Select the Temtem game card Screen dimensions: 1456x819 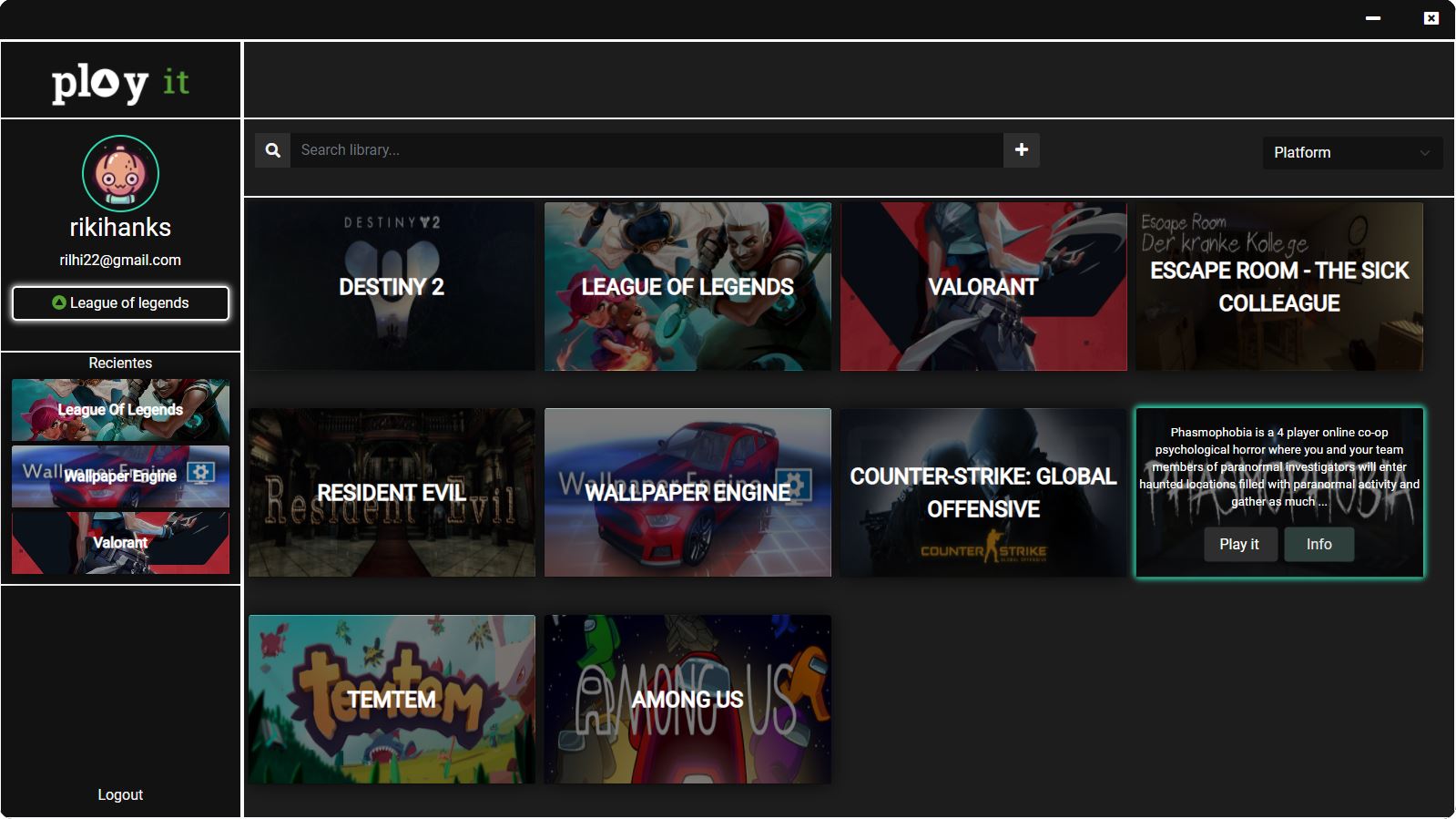(392, 700)
